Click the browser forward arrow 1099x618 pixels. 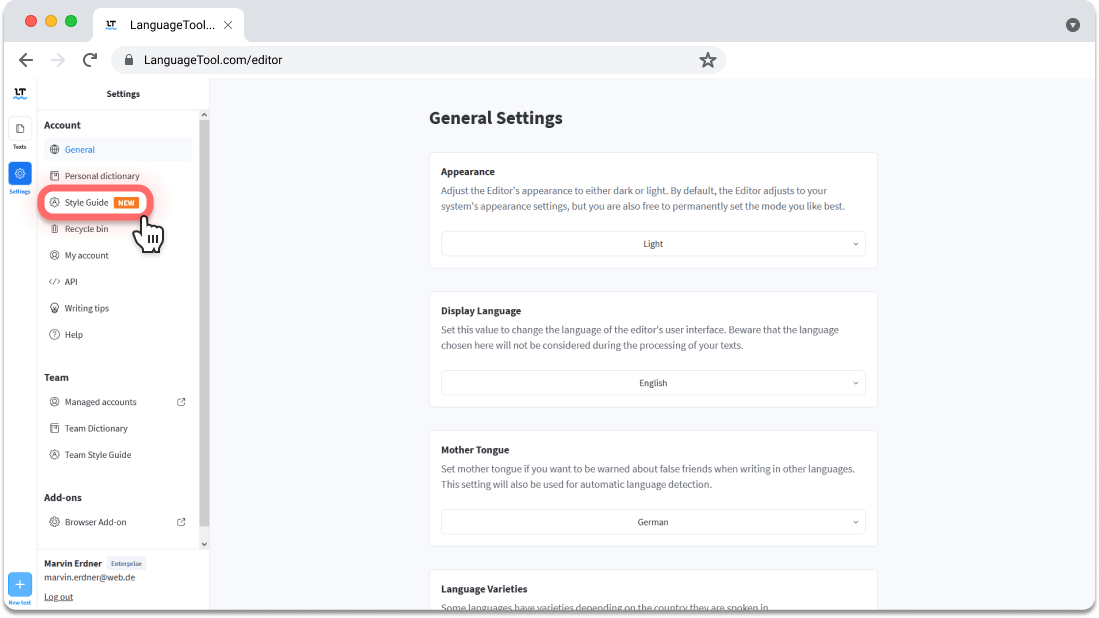click(58, 60)
